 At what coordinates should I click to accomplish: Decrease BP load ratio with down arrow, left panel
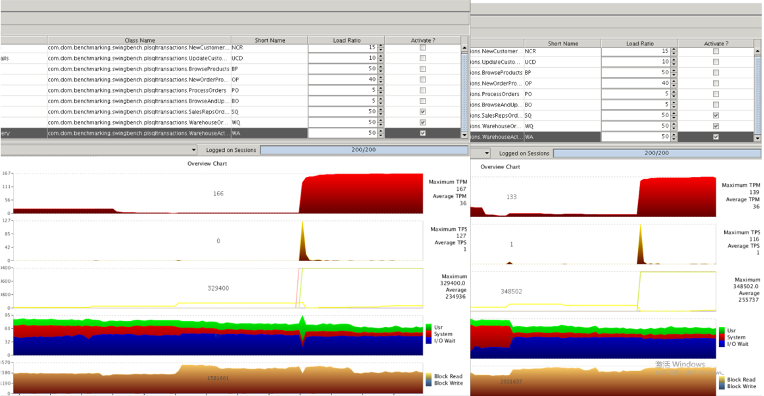coord(381,71)
